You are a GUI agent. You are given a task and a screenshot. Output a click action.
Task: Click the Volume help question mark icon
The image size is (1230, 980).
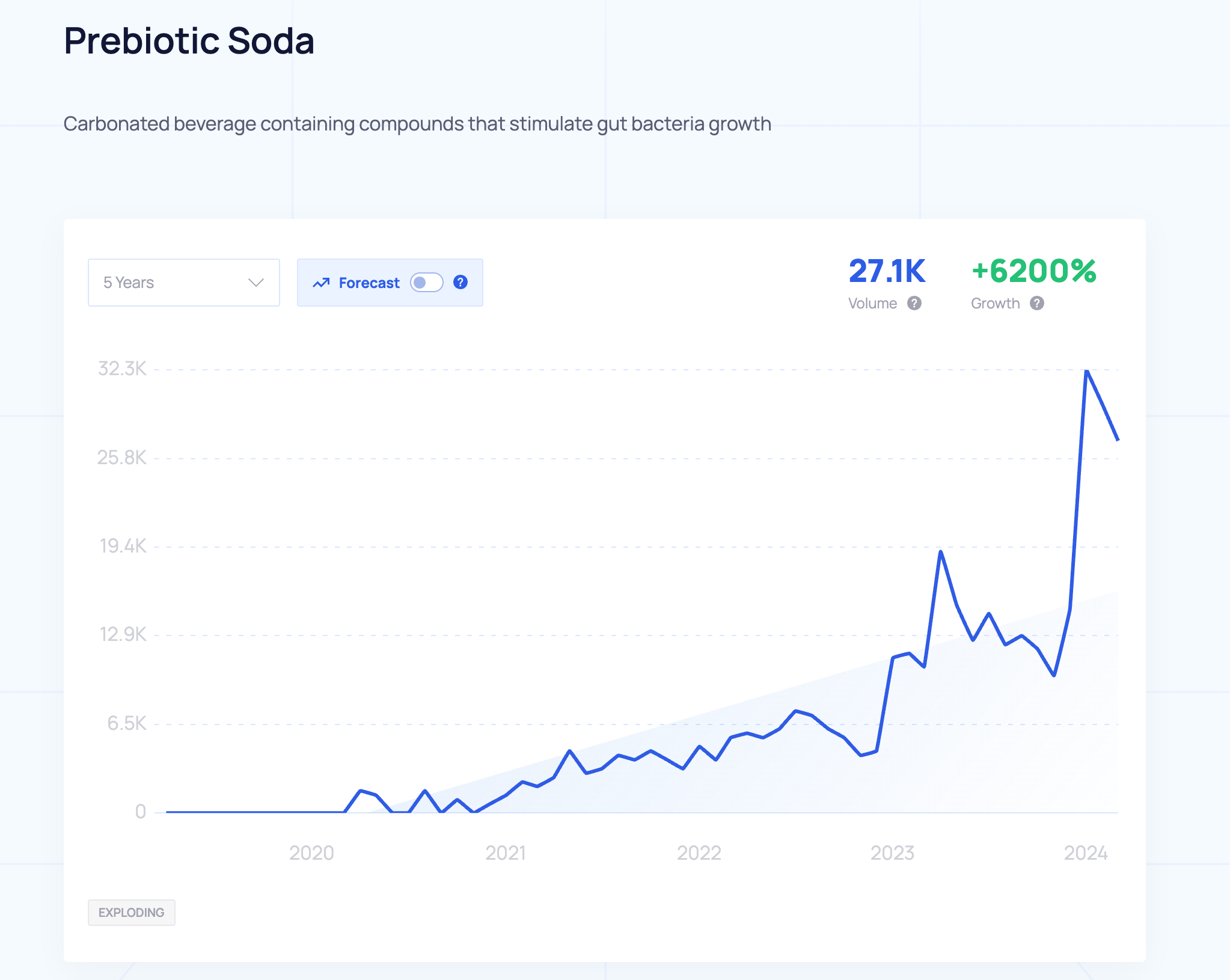914,303
